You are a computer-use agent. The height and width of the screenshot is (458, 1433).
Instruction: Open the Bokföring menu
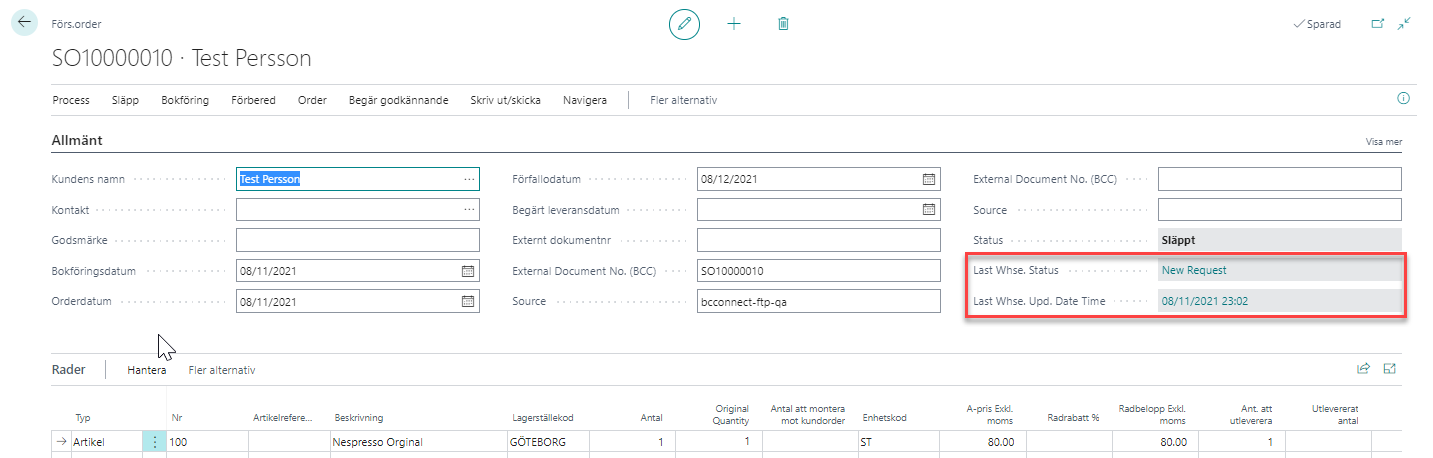[x=185, y=100]
